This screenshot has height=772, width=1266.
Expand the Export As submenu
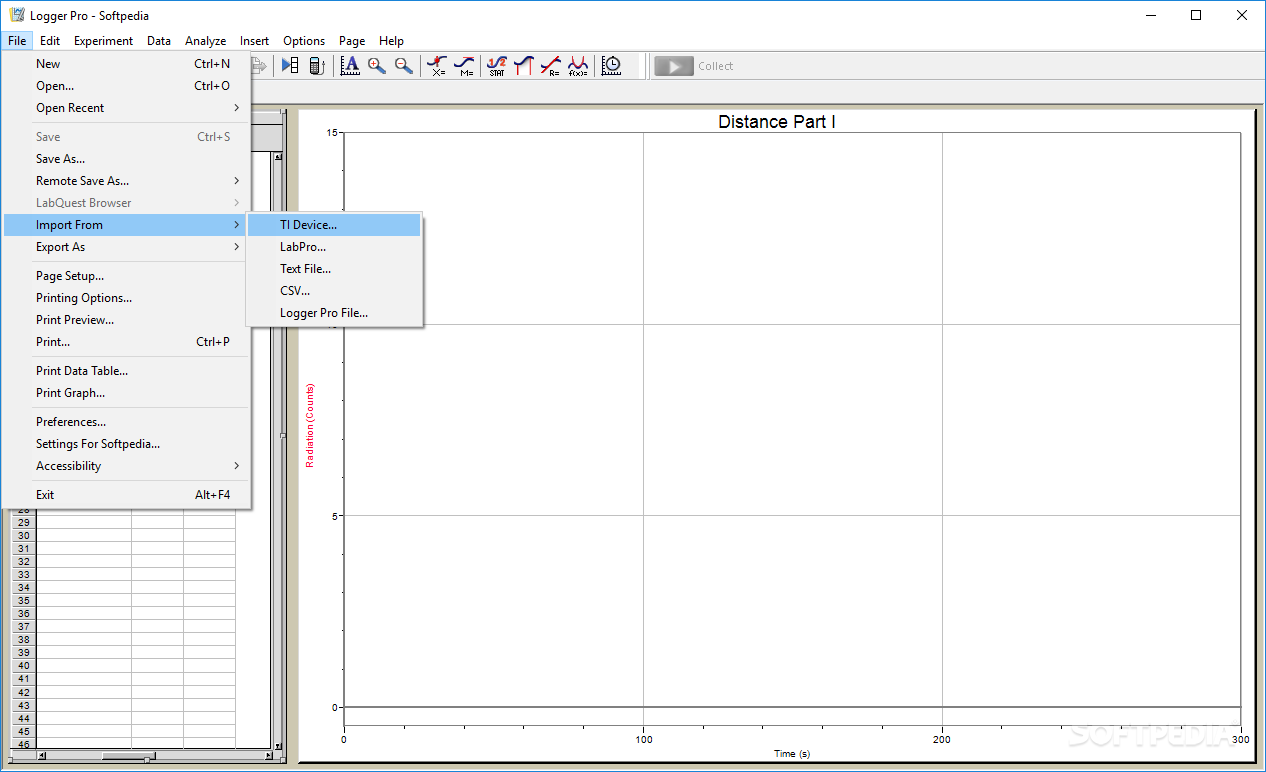click(x=126, y=247)
